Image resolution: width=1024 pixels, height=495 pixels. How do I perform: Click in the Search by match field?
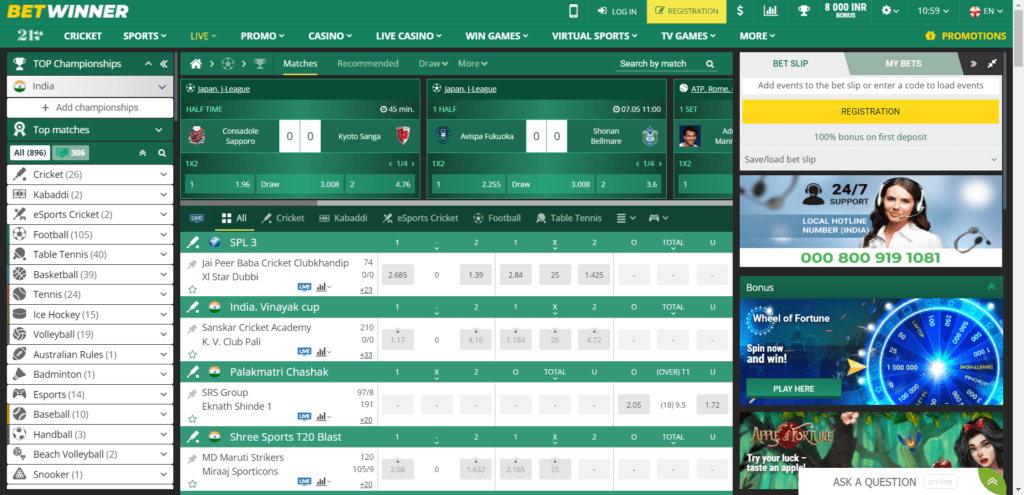coord(660,63)
